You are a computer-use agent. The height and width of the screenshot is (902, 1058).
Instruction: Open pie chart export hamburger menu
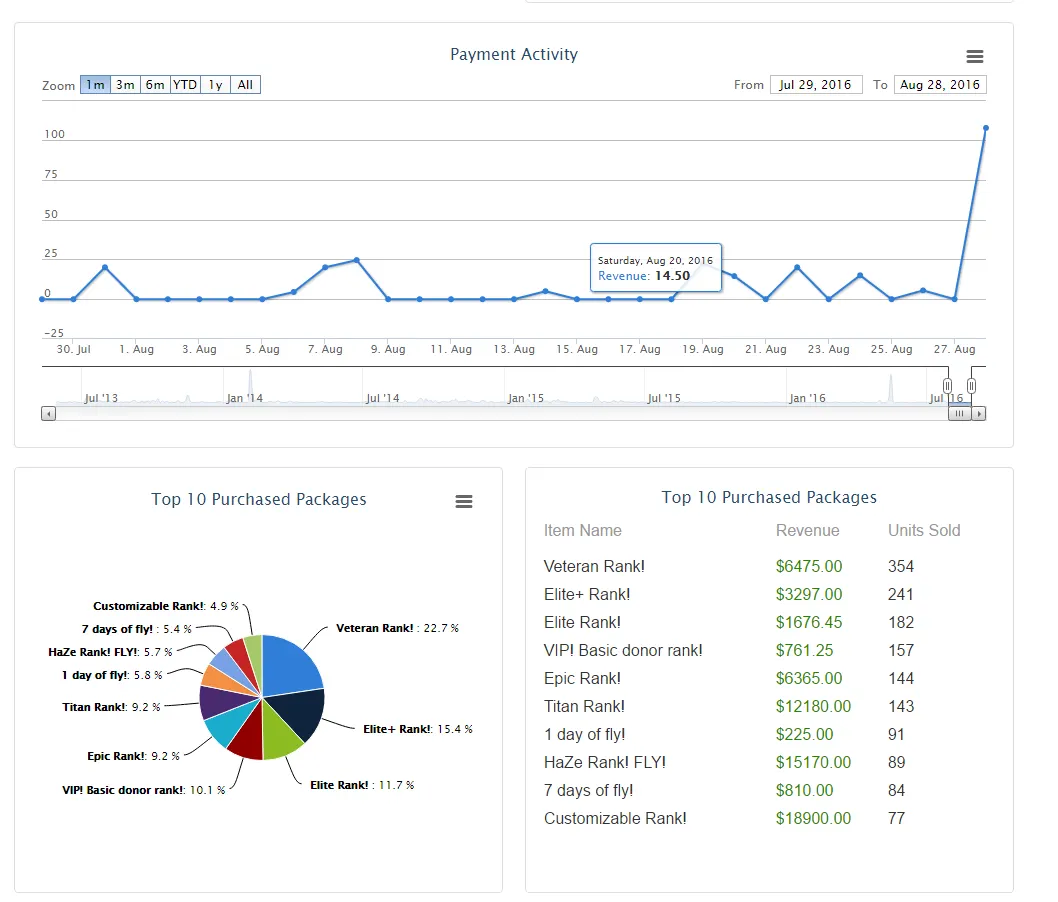464,501
